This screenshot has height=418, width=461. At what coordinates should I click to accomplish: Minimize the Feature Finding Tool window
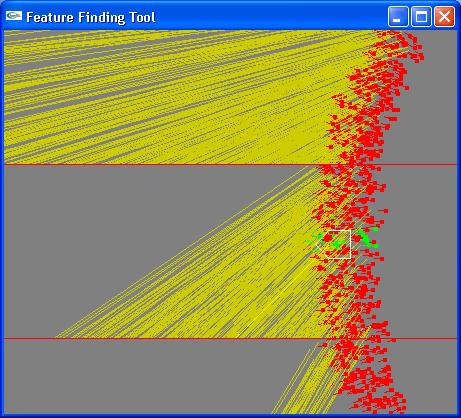click(x=398, y=16)
